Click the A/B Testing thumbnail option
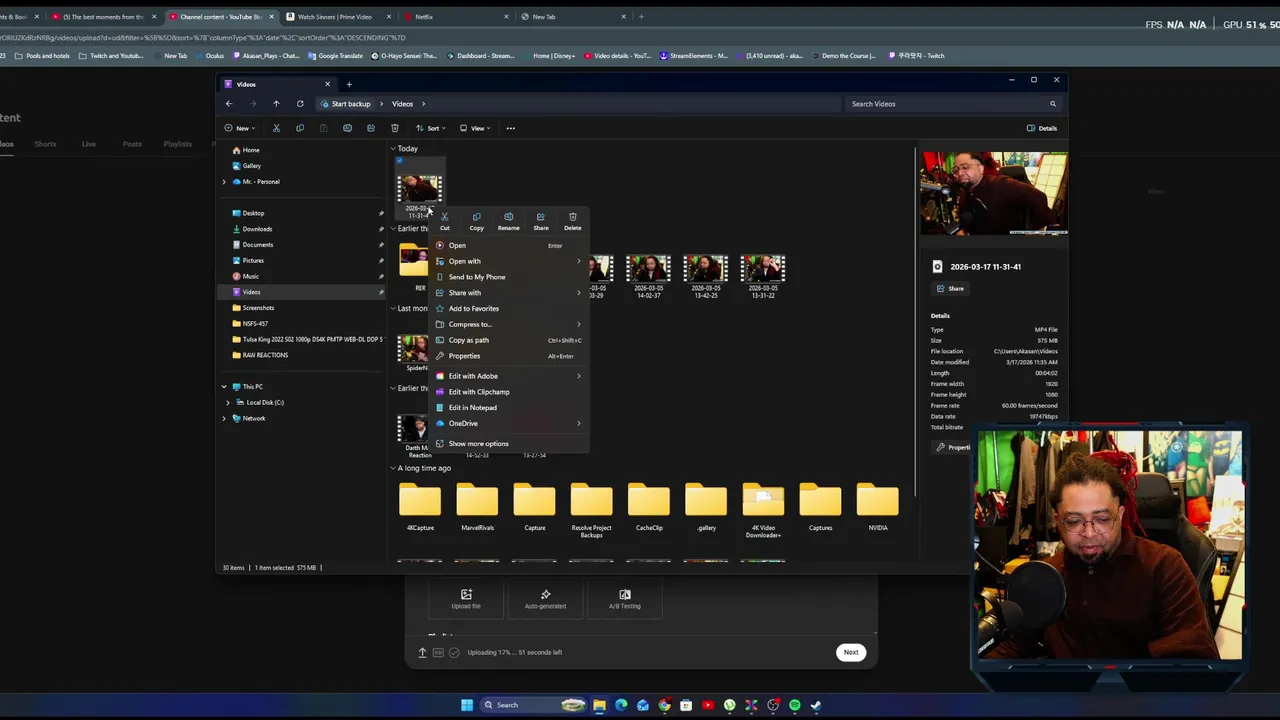 tap(625, 598)
